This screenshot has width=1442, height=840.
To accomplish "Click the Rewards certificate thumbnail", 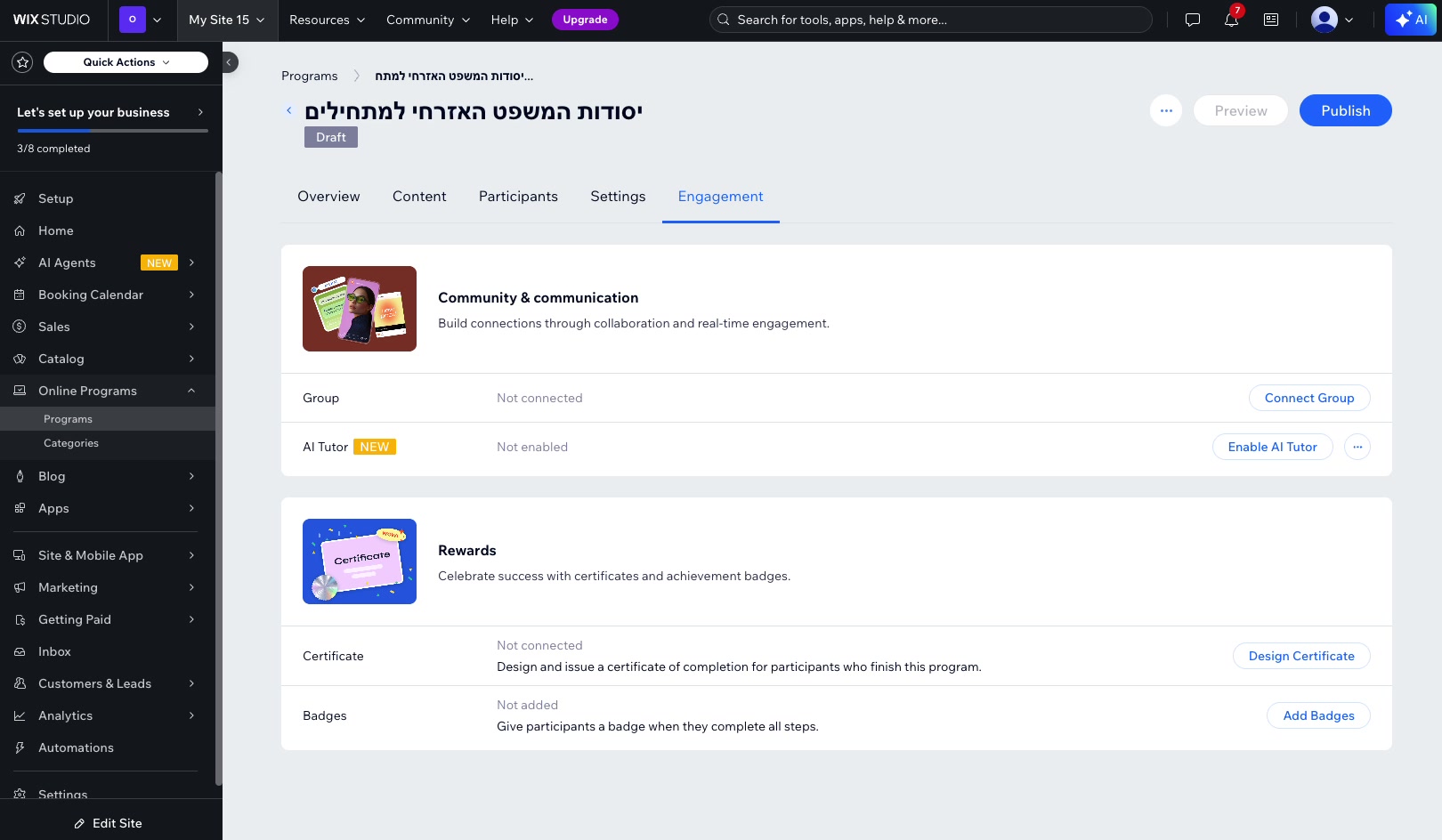I will (360, 561).
